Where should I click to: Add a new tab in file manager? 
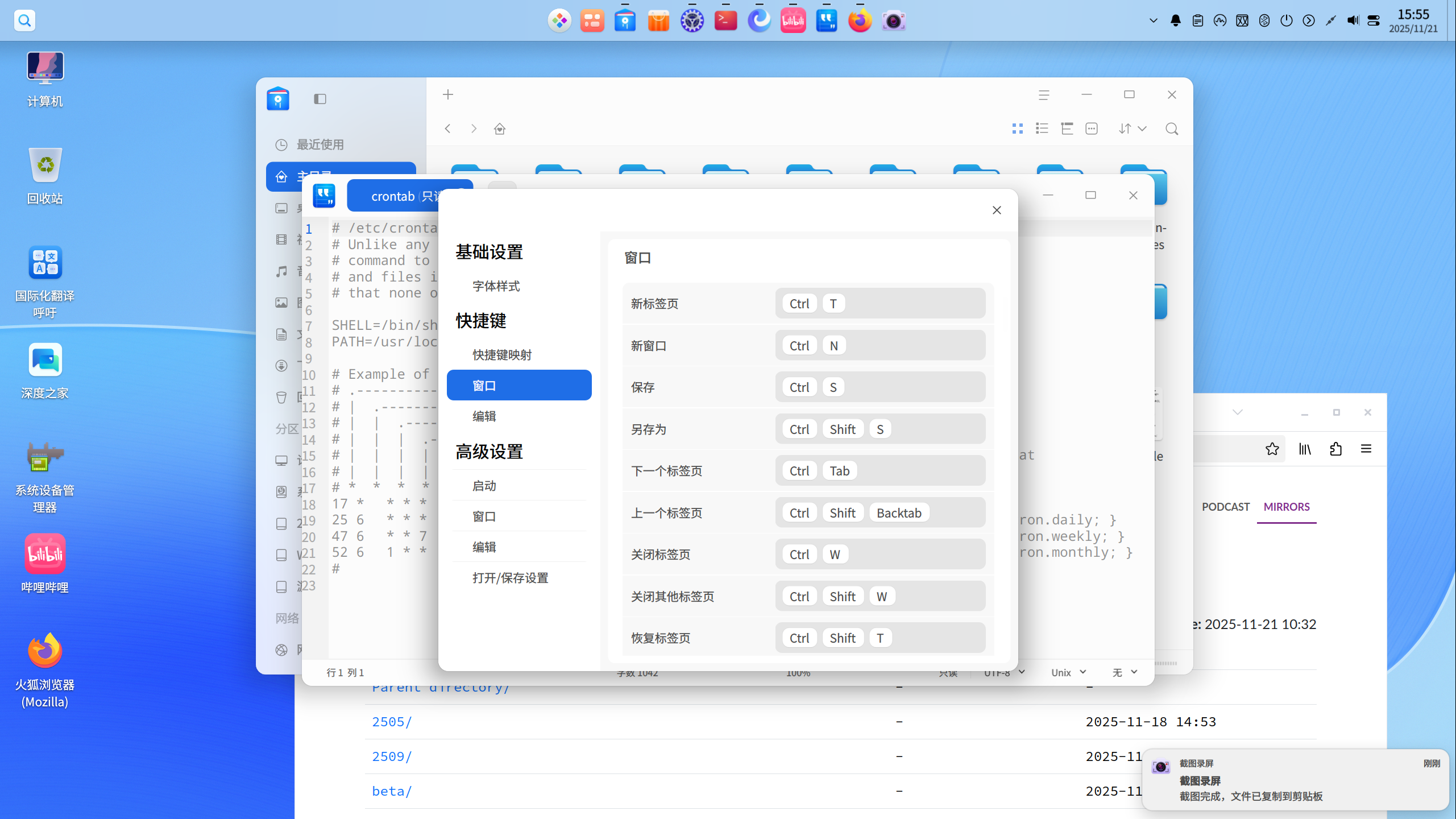pos(448,94)
